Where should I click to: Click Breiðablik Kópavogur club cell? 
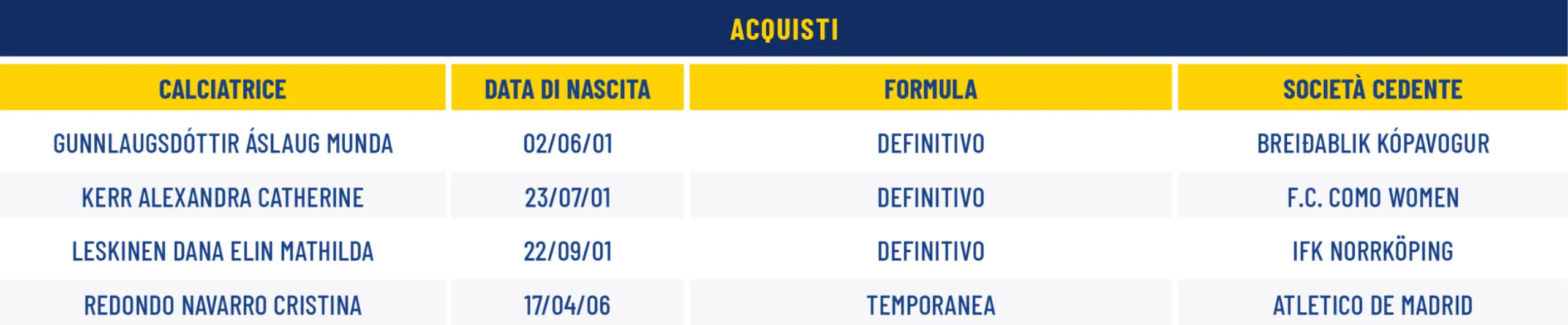point(1372,144)
